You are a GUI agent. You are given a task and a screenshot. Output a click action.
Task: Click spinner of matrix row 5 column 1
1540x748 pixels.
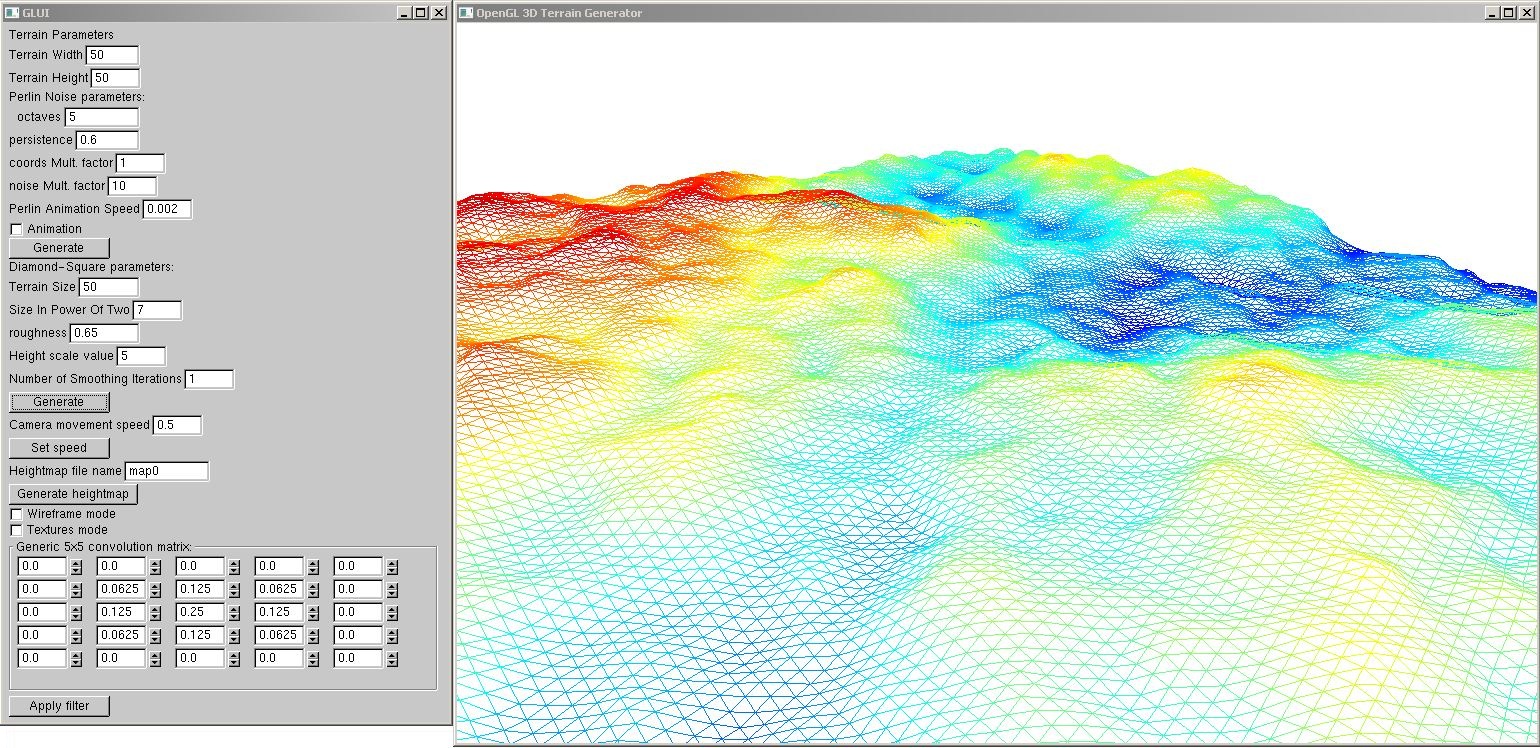[x=76, y=659]
